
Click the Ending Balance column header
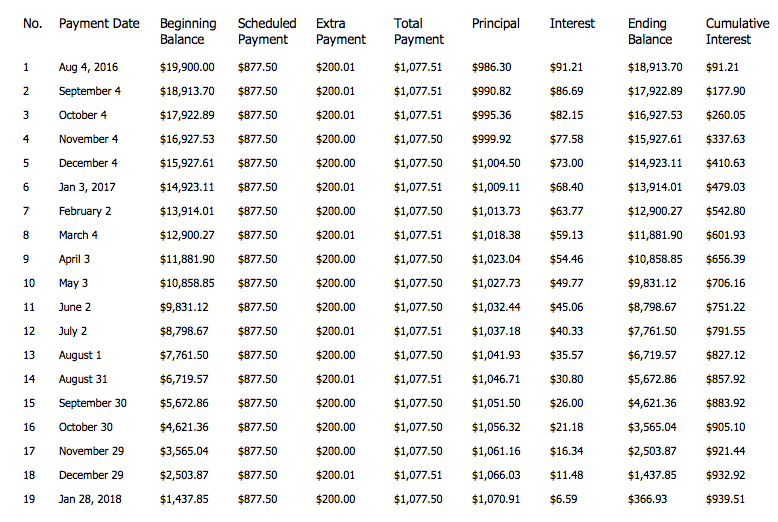coord(650,31)
